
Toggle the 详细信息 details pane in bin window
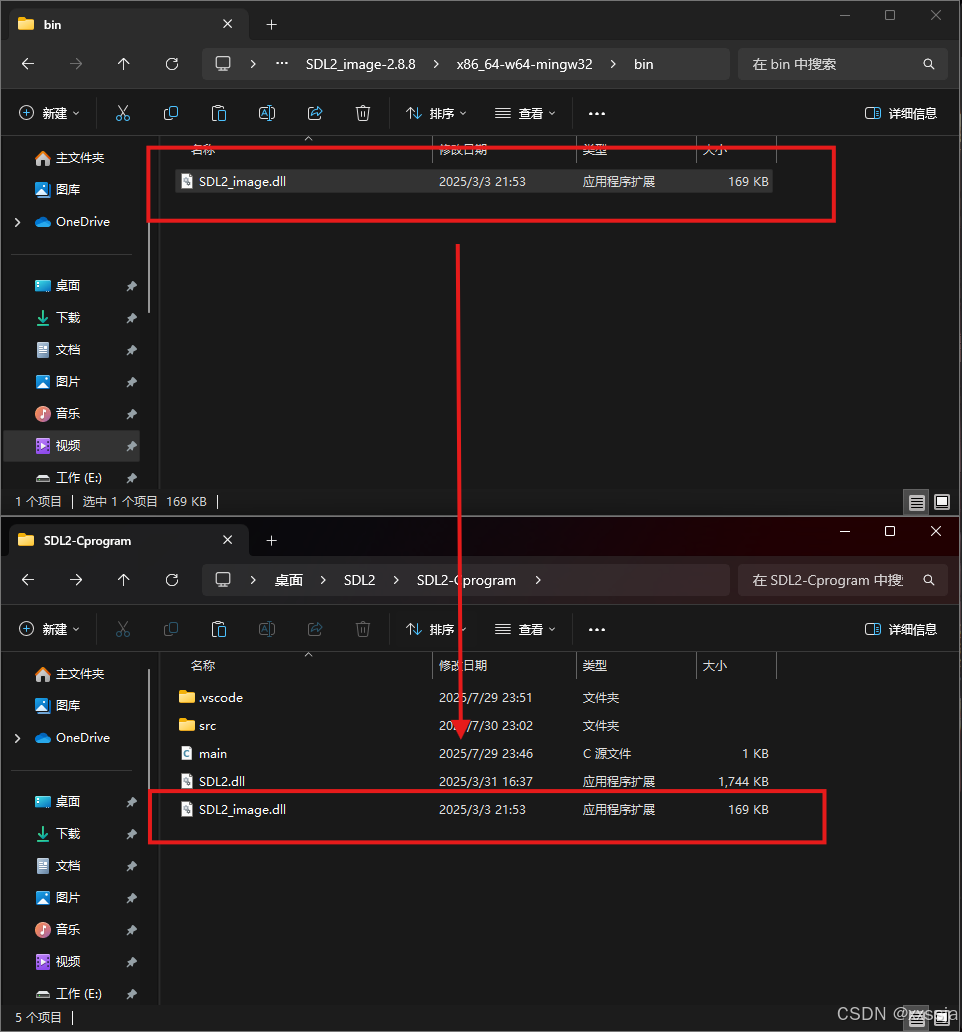click(899, 112)
